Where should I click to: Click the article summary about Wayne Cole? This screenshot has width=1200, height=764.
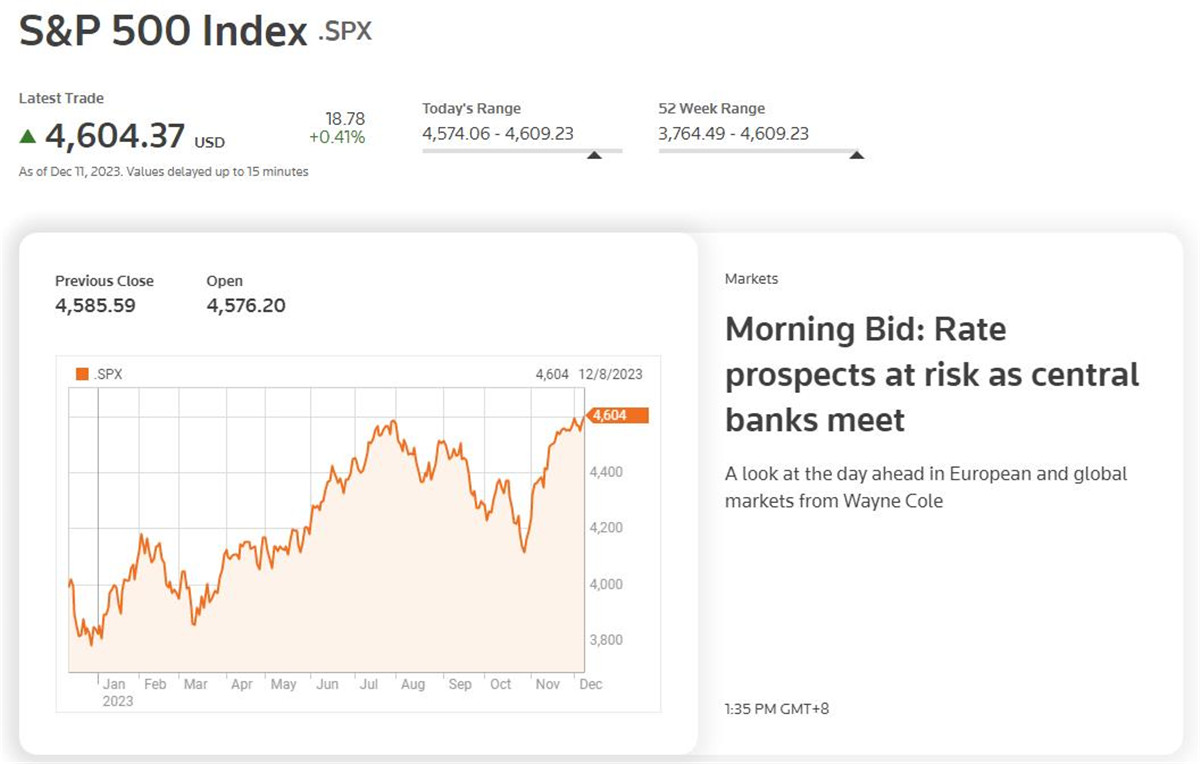925,487
